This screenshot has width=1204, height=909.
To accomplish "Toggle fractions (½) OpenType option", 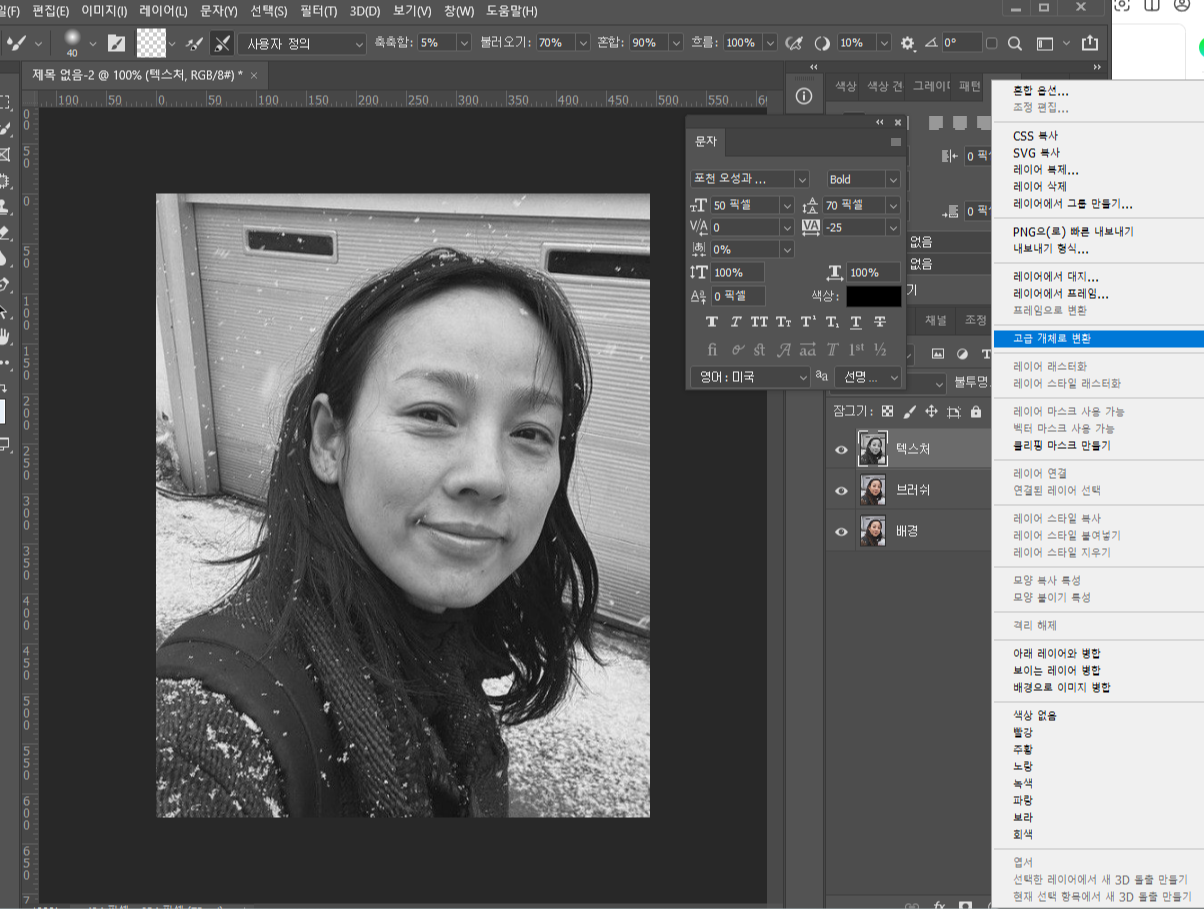I will (880, 350).
